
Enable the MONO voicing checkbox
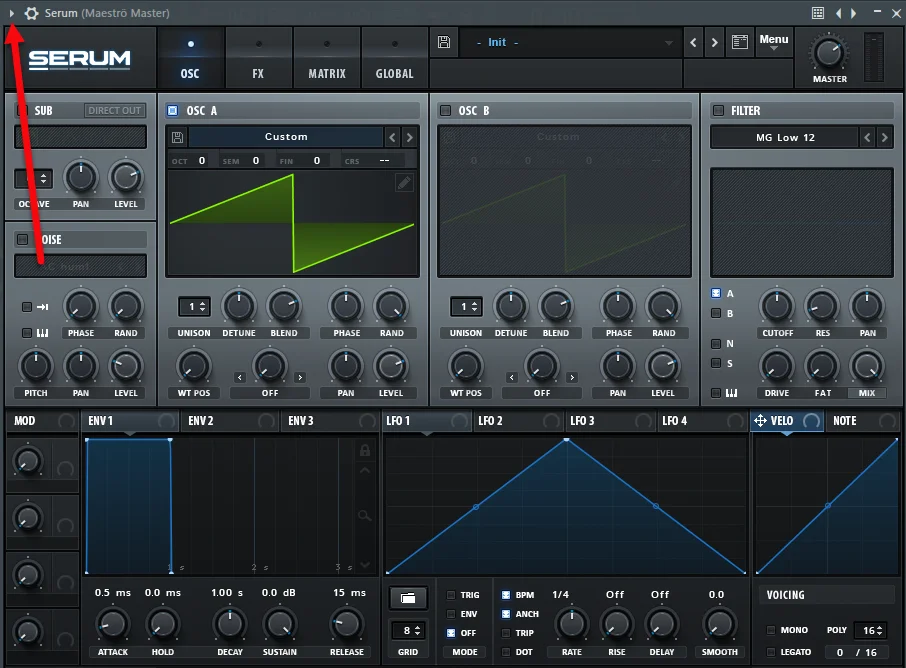click(x=770, y=630)
